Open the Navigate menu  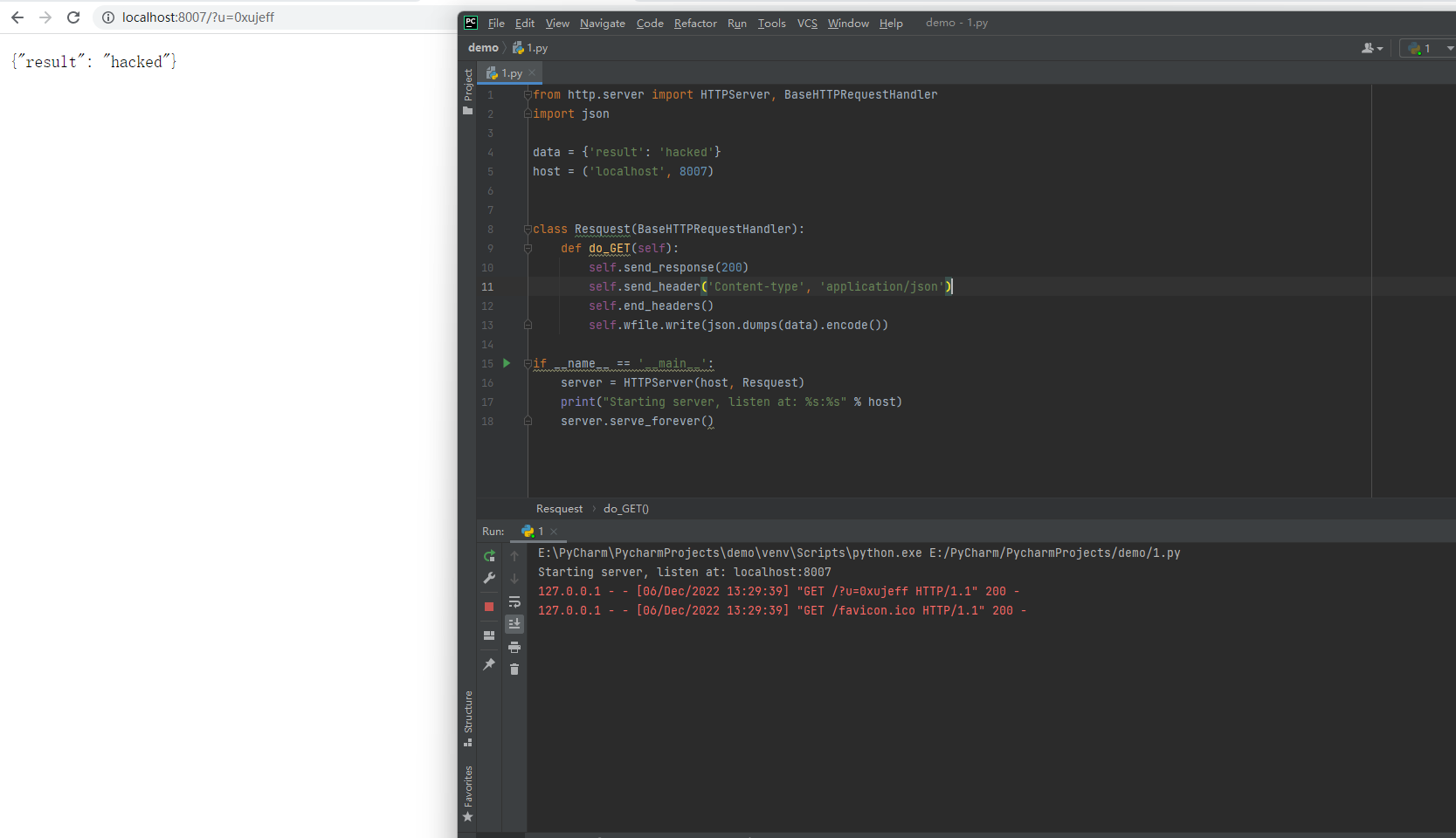603,24
